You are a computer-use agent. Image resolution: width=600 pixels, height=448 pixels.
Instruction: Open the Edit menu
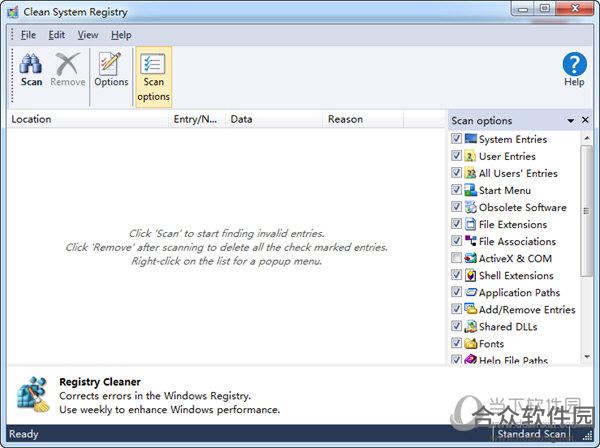click(57, 35)
